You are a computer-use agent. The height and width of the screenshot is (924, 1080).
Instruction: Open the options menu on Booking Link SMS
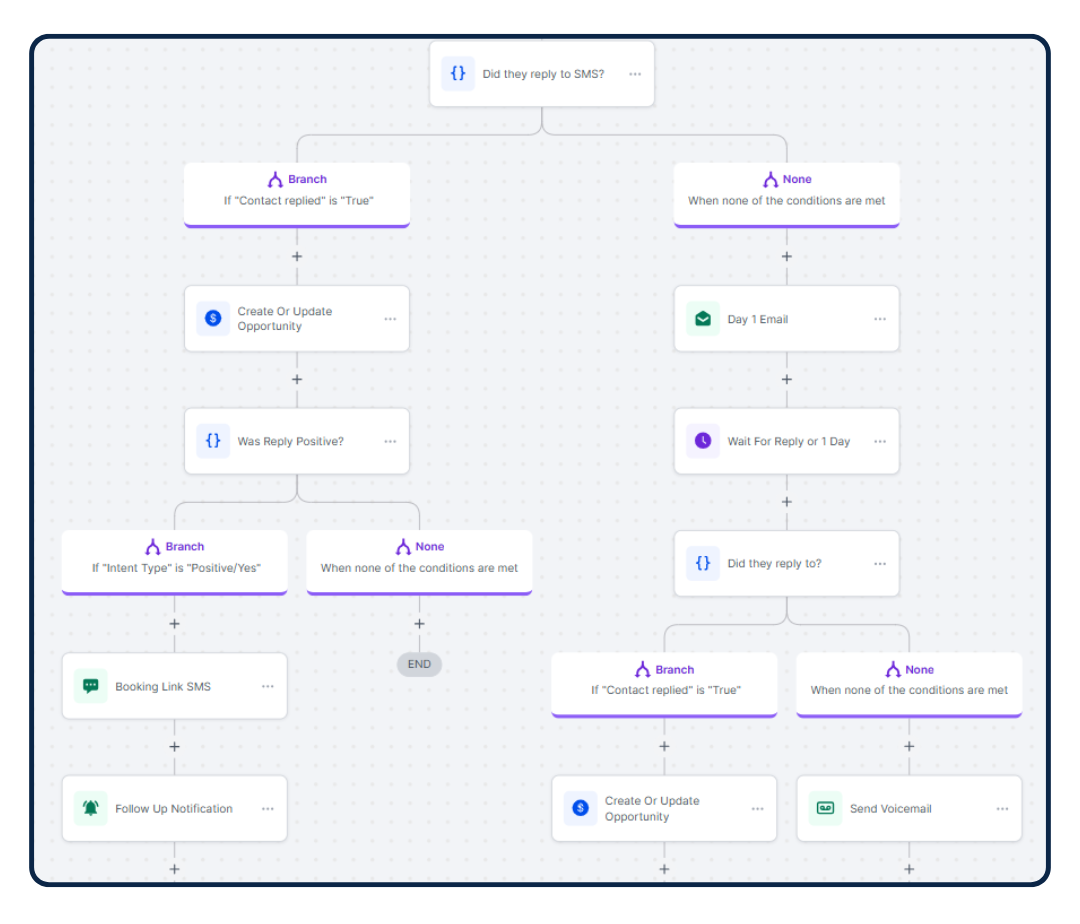pyautogui.click(x=268, y=686)
